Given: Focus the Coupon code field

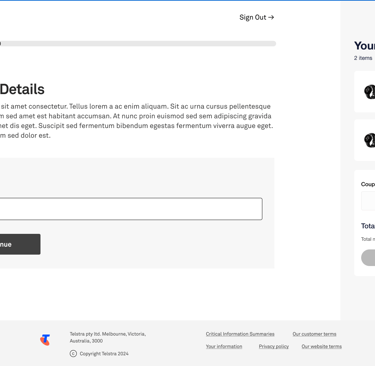Looking at the screenshot, I should (x=368, y=201).
